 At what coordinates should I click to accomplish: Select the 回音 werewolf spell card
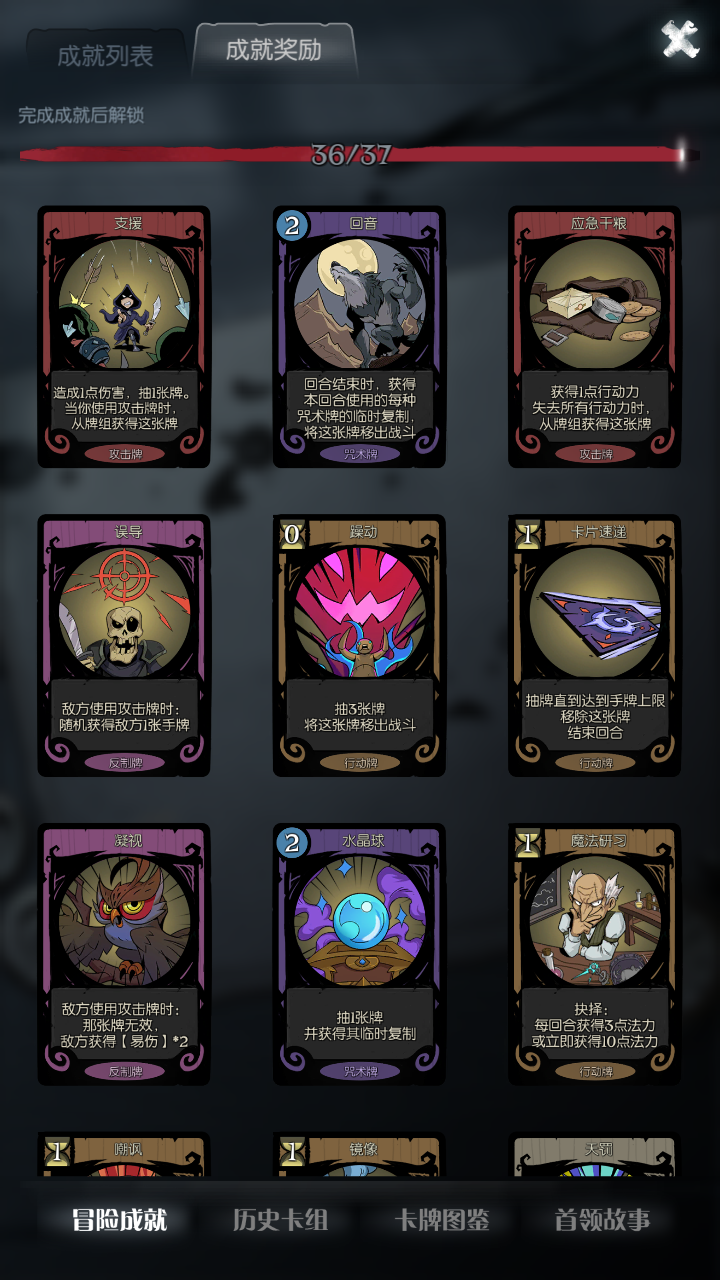(359, 337)
